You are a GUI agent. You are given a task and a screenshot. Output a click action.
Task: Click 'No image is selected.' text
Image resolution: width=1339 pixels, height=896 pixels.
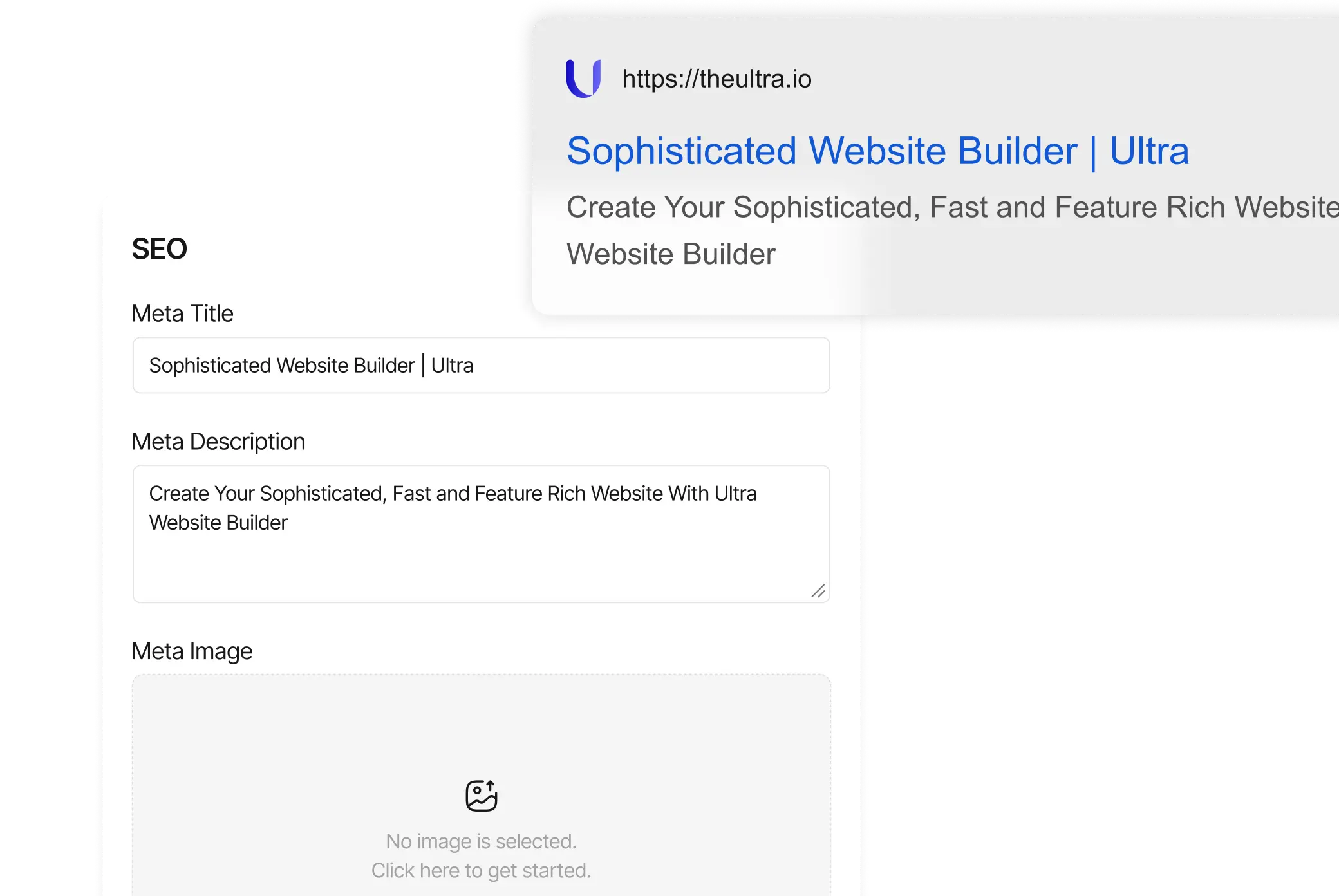[x=481, y=841]
